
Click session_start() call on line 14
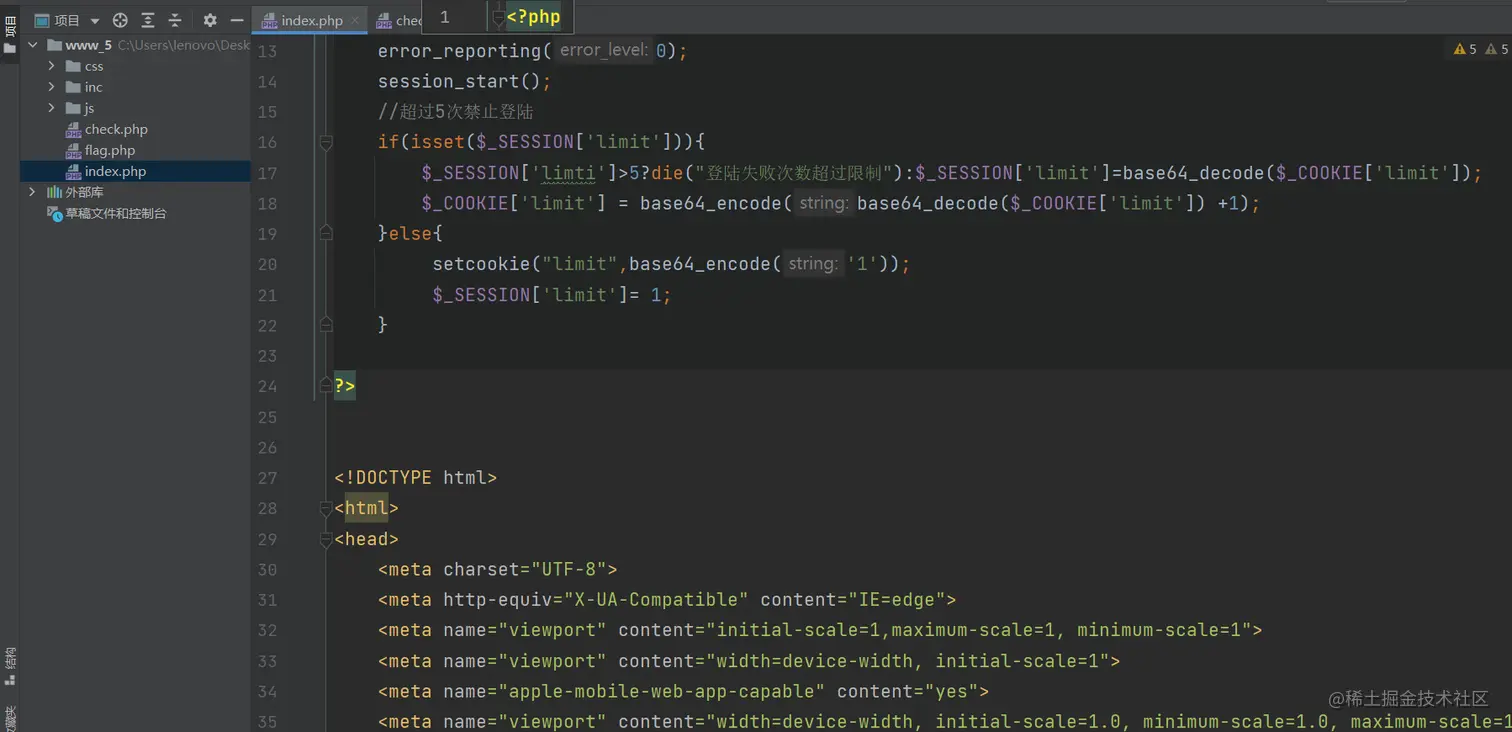click(x=464, y=81)
